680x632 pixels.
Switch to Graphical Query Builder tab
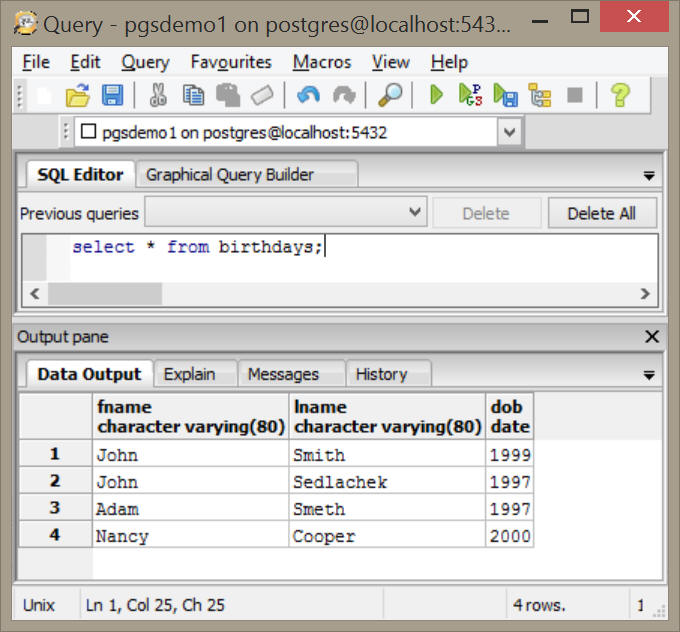[x=247, y=175]
